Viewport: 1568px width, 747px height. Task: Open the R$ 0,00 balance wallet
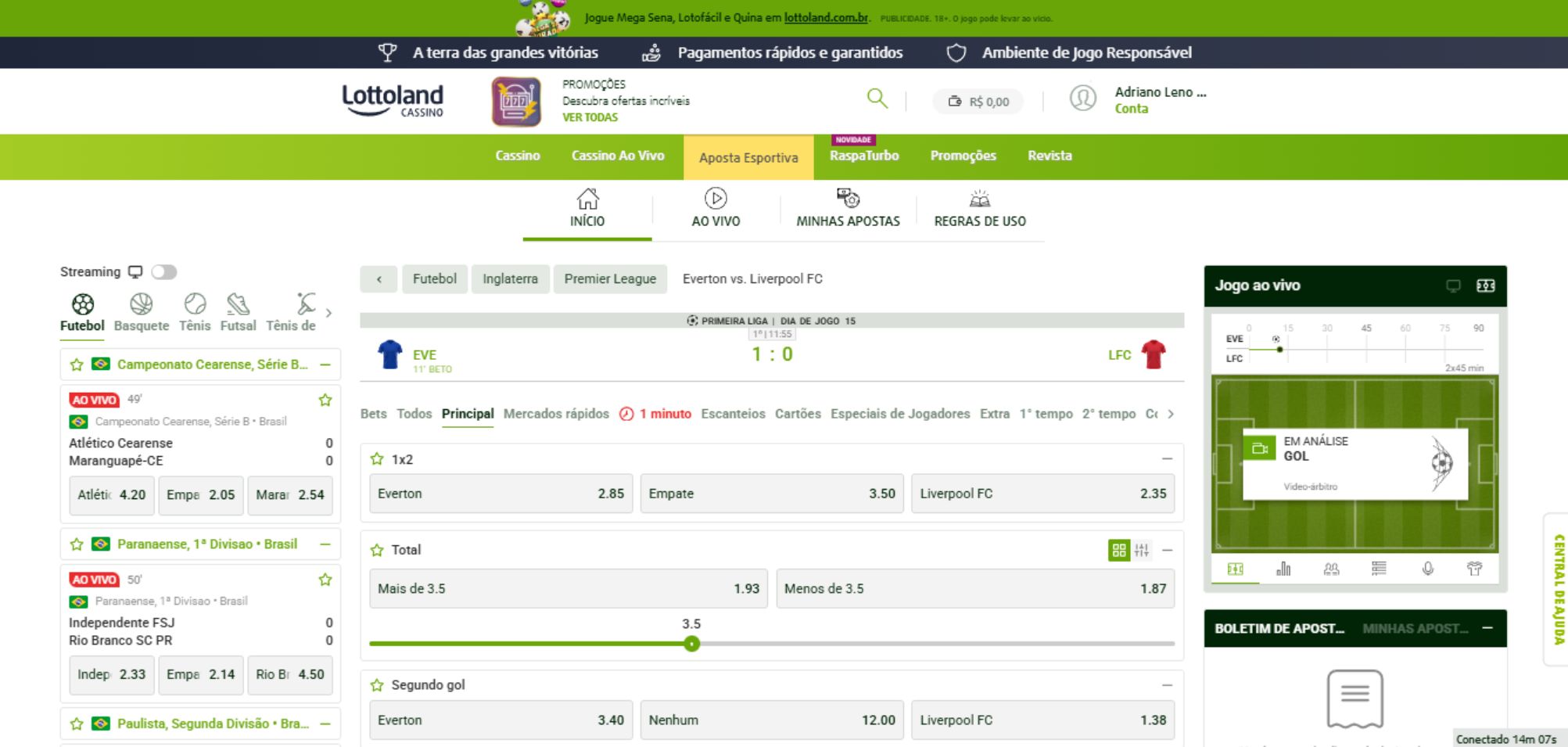(x=978, y=102)
